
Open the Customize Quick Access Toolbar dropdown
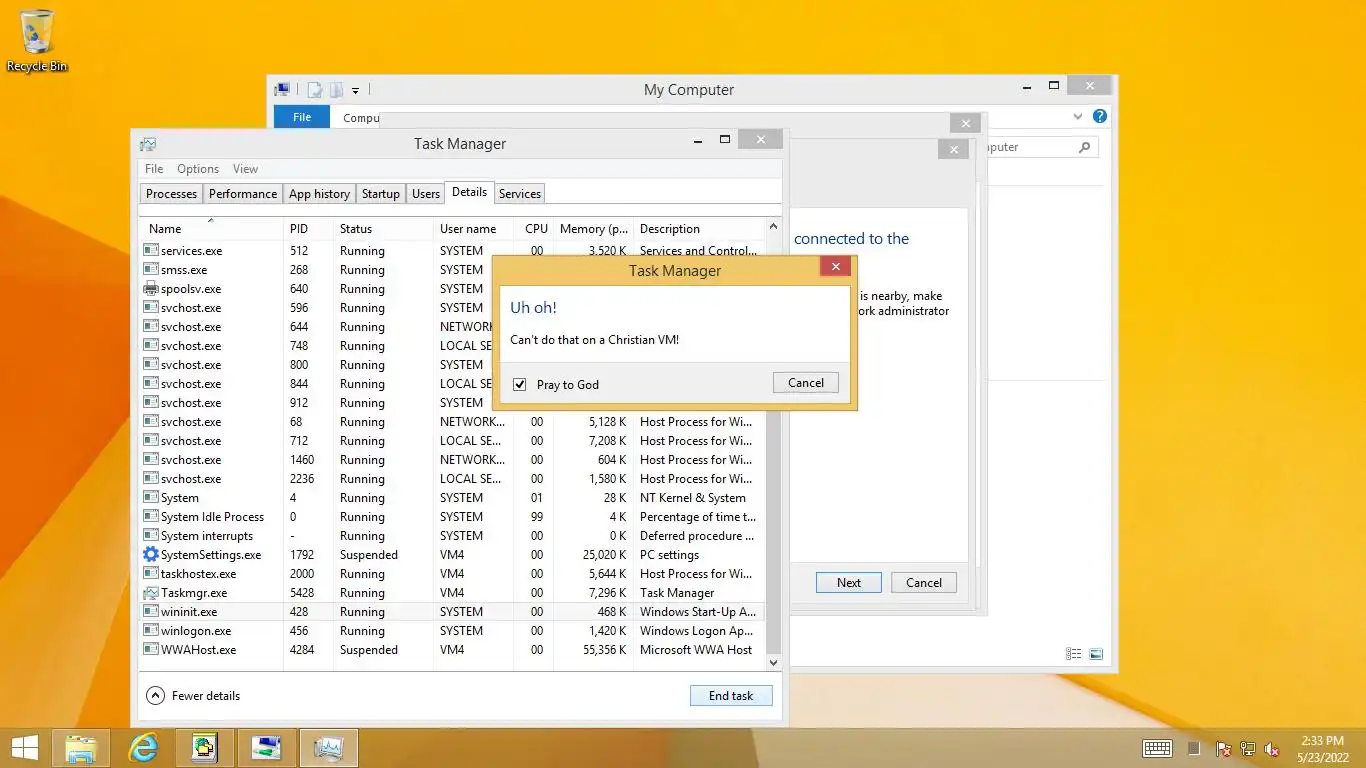[355, 91]
